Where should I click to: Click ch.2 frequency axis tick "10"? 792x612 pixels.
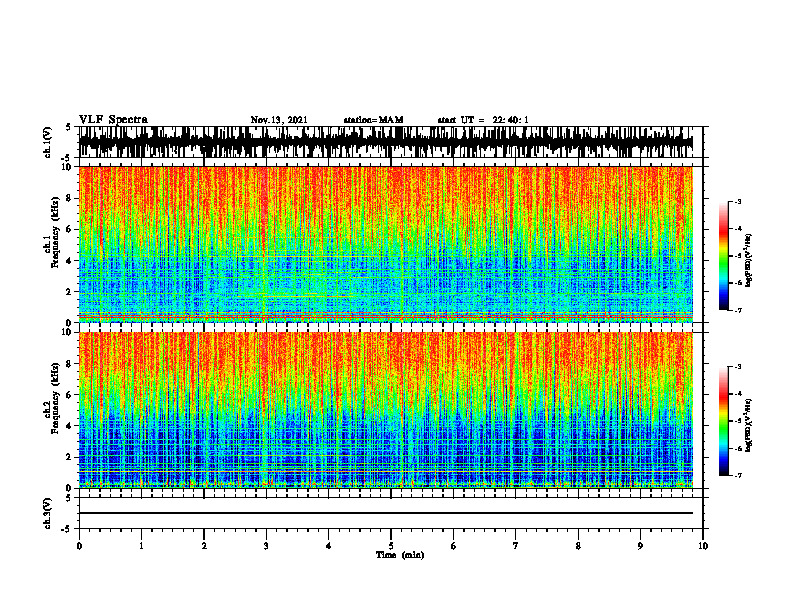pyautogui.click(x=67, y=333)
